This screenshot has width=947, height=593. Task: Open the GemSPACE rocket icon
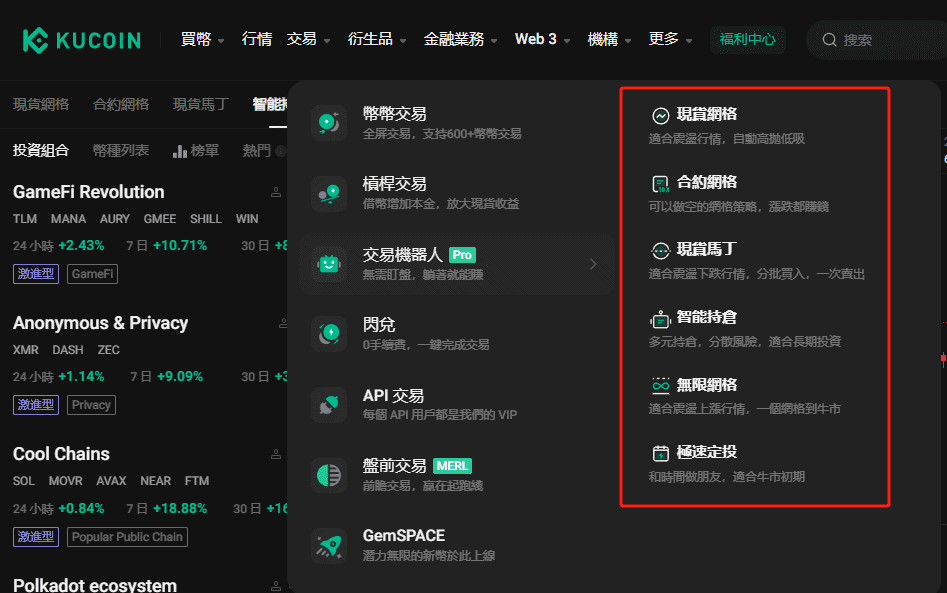tap(329, 546)
